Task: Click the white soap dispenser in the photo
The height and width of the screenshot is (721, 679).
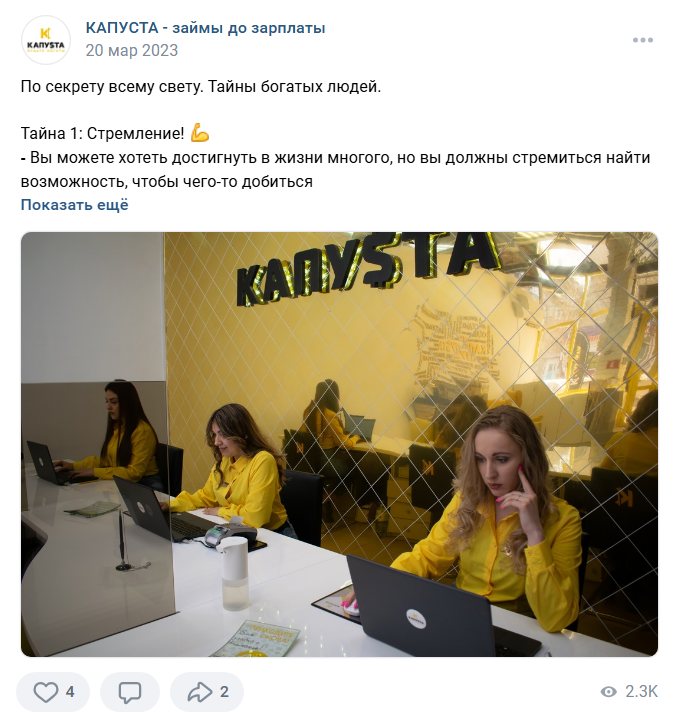Action: [234, 573]
